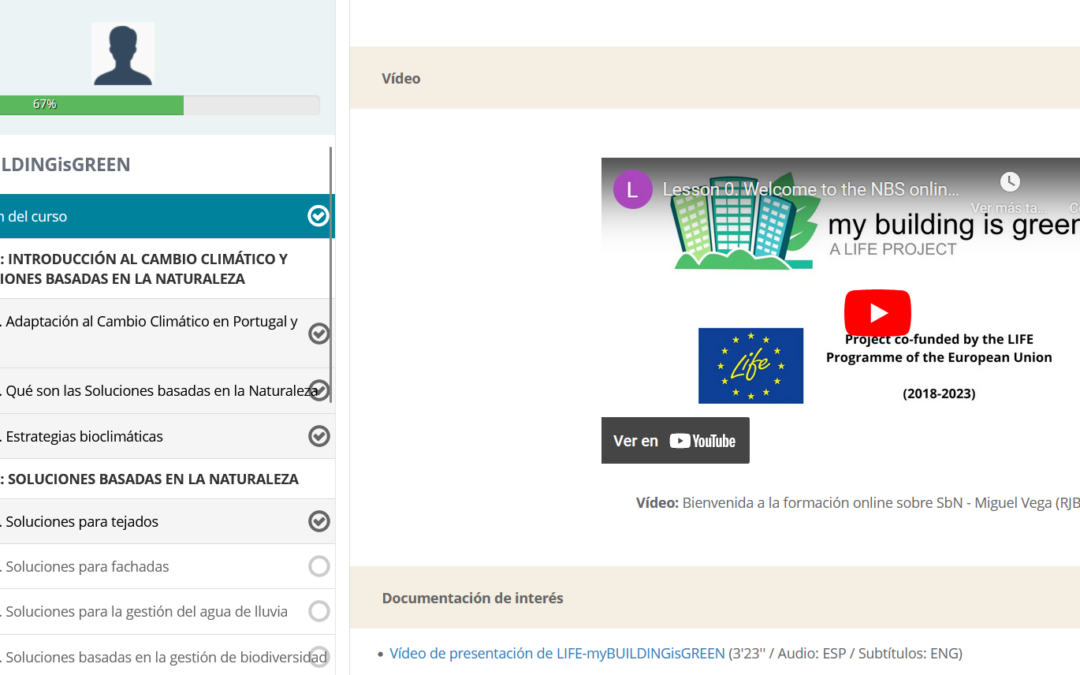Open Soluciones basadas en la gestión de biodiversidad
1080x675 pixels.
point(167,656)
